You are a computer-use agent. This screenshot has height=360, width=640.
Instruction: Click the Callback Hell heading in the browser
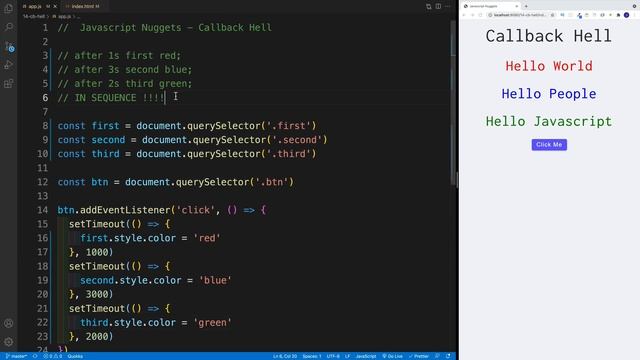pyautogui.click(x=549, y=36)
